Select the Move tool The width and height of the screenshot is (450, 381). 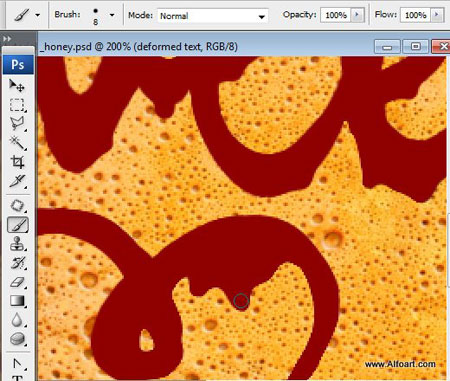point(17,85)
